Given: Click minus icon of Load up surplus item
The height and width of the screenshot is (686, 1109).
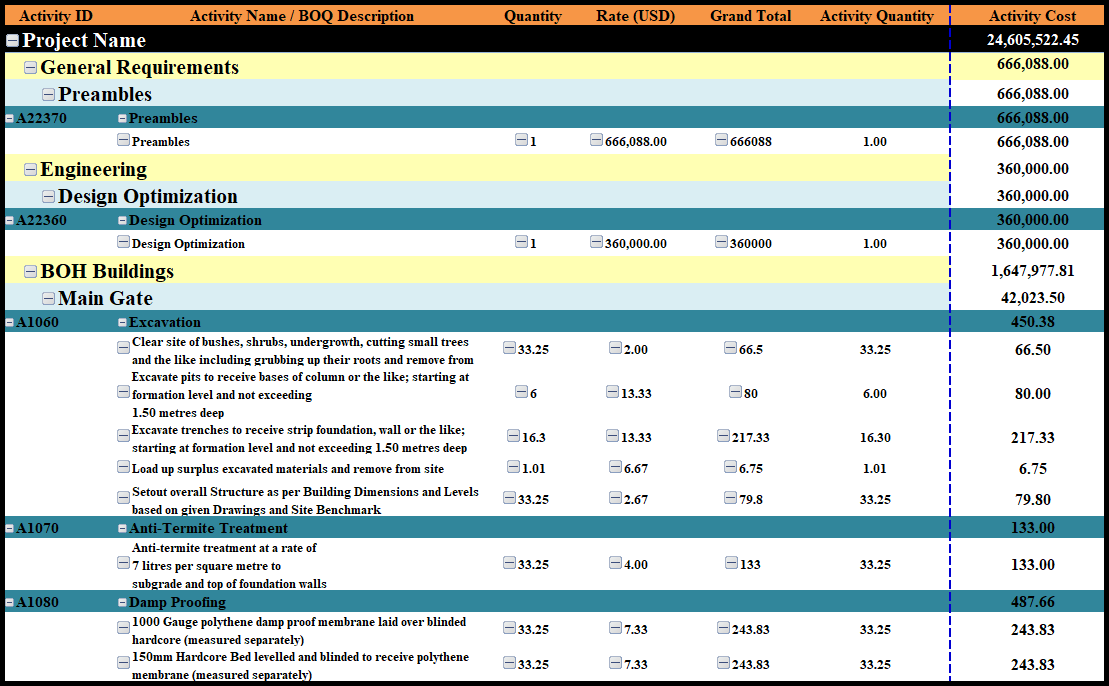Looking at the screenshot, I should 123,467.
